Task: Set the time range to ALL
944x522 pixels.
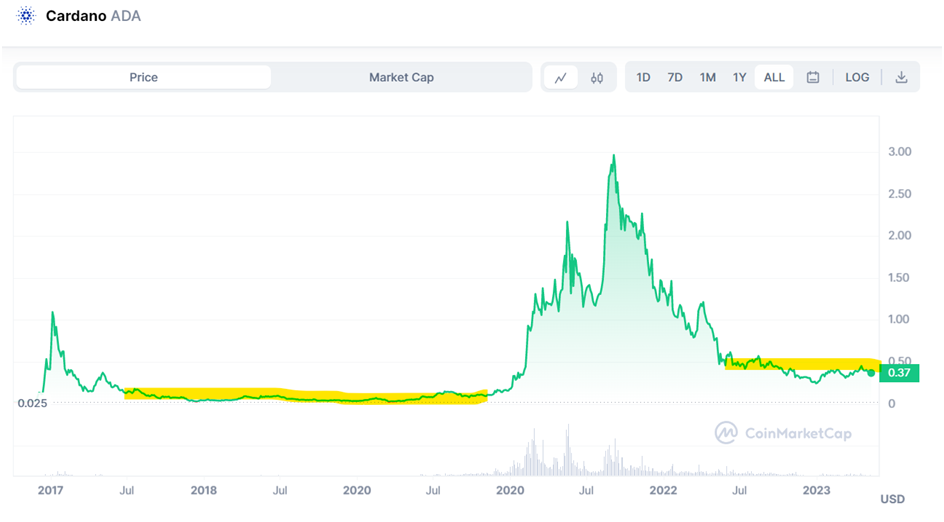Action: click(x=774, y=78)
